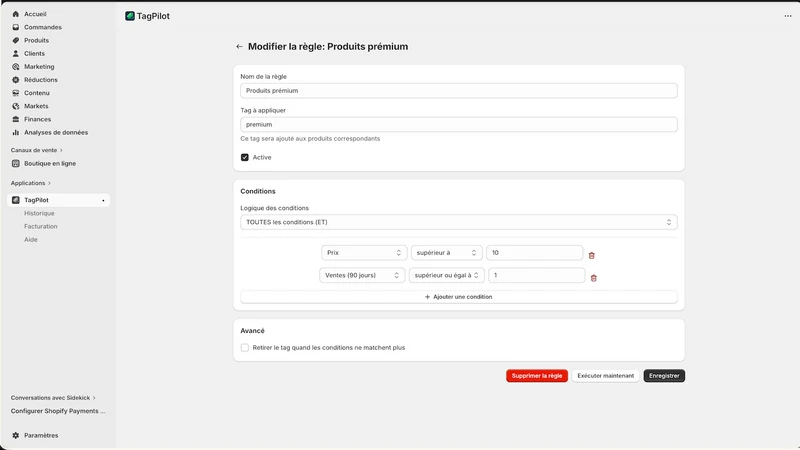
Task: Click the Clients person icon
Action: (16, 54)
